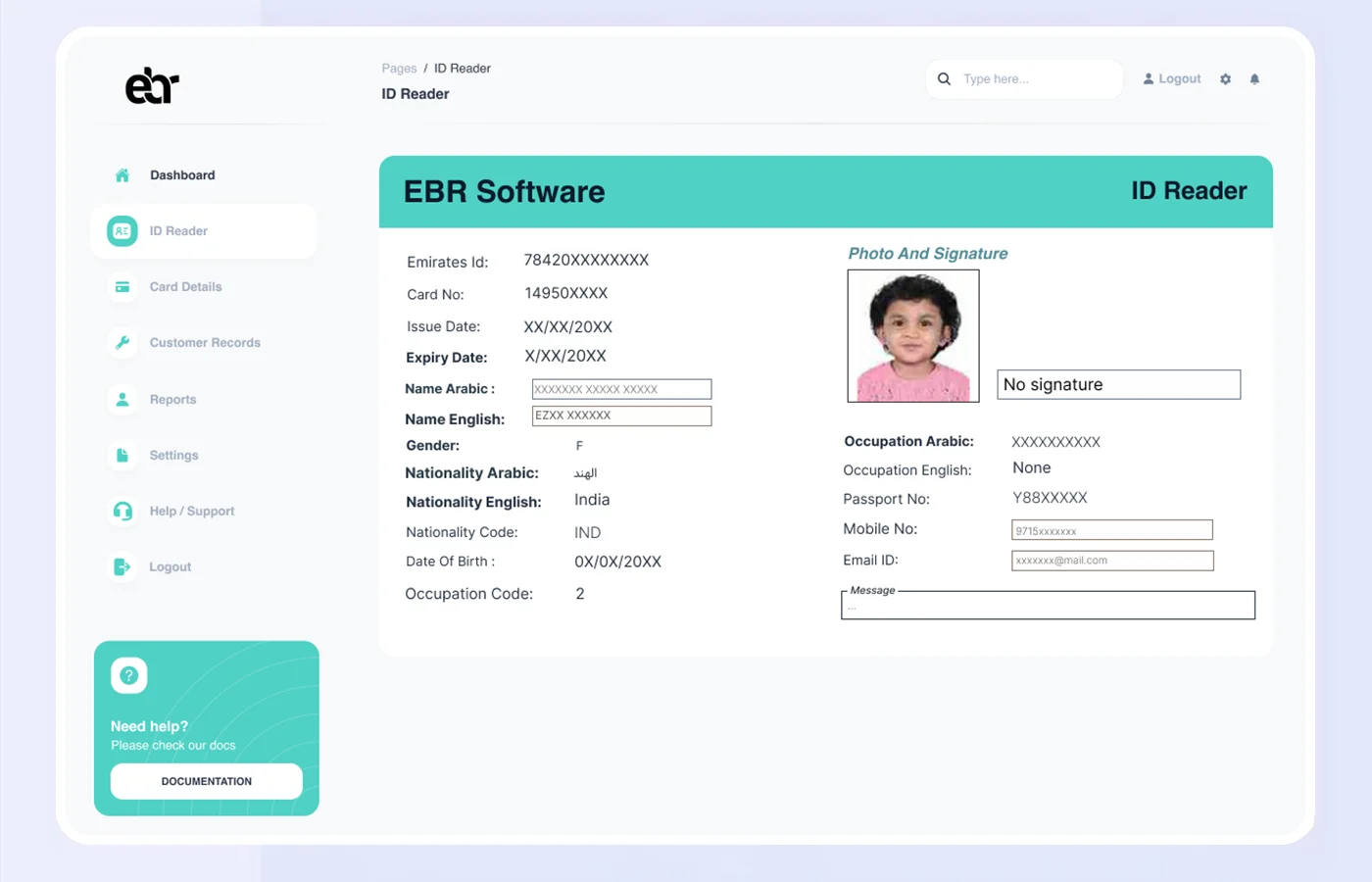The height and width of the screenshot is (882, 1372).
Task: Open the settings gear in the top bar
Action: (x=1225, y=78)
